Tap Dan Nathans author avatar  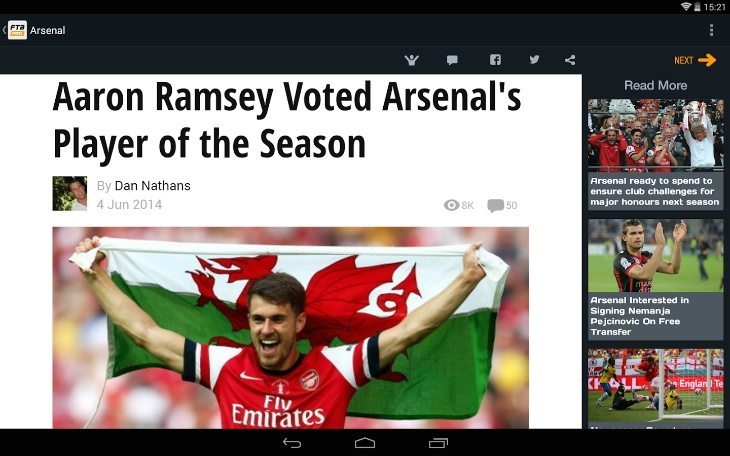click(70, 193)
